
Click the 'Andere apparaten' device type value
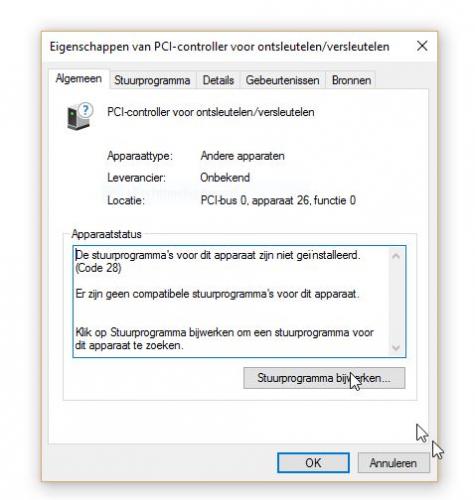pos(242,156)
